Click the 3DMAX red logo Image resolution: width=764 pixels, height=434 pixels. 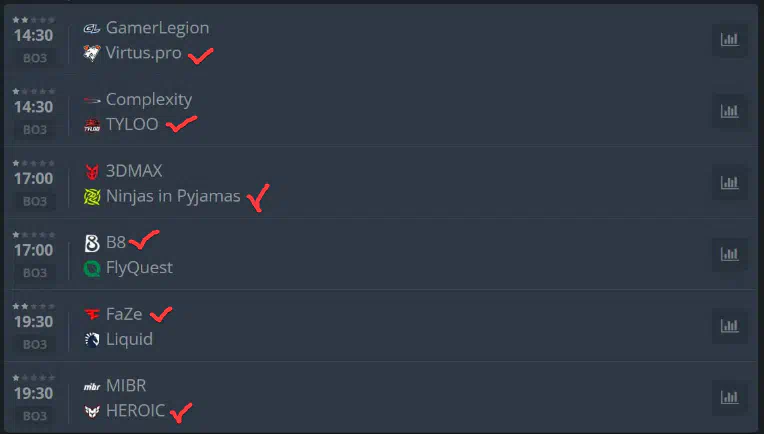click(x=92, y=171)
